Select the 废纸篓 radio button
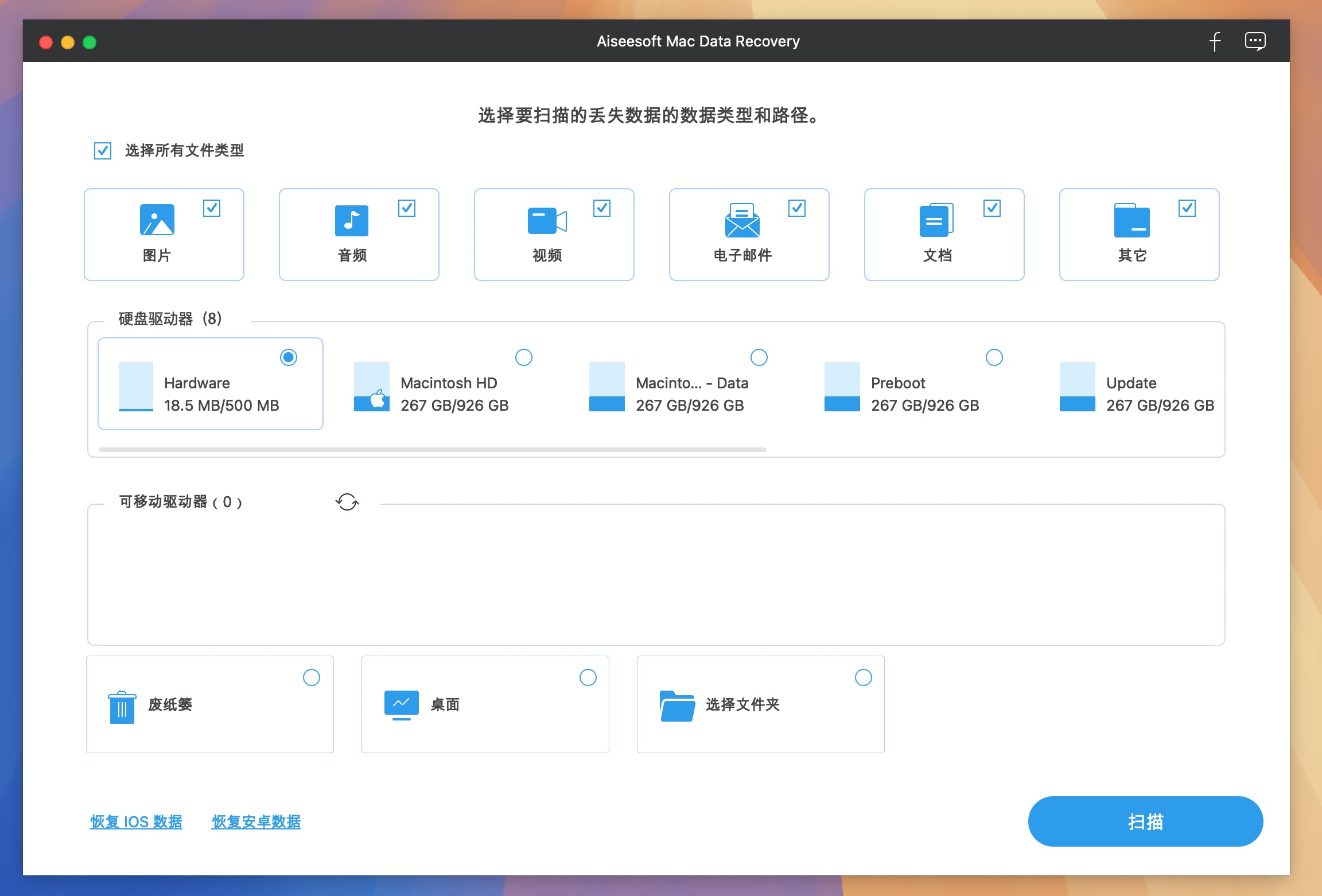Screen dimensions: 1322x896 tap(312, 677)
